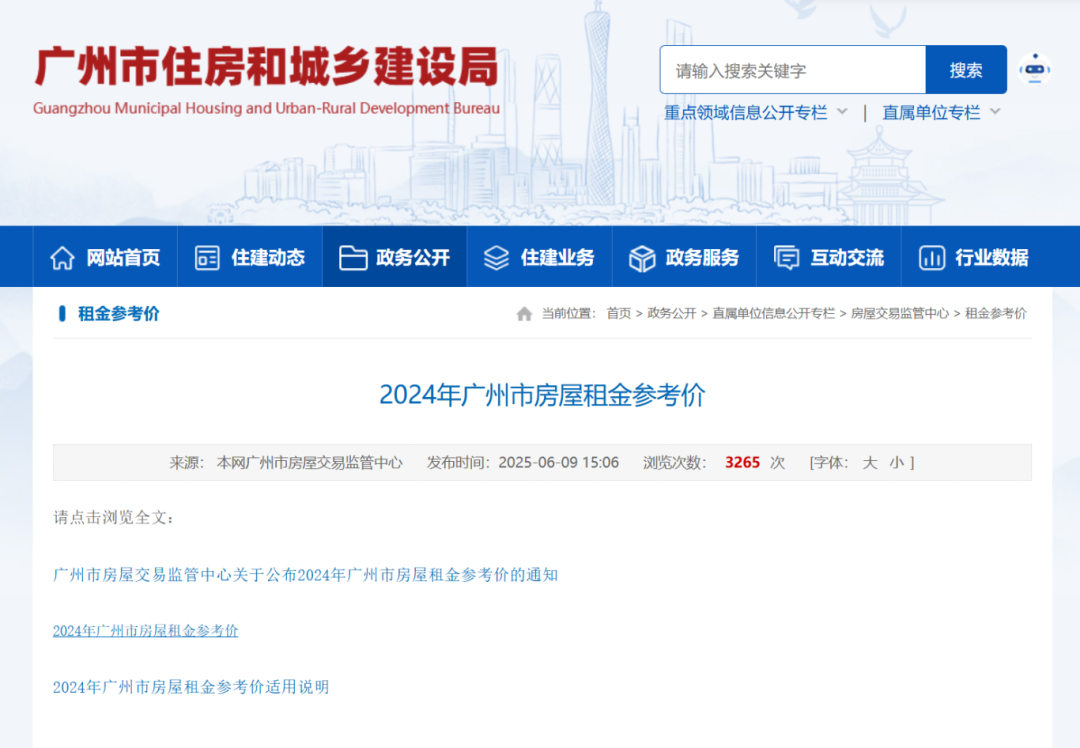Click the robot assistant icon
The width and height of the screenshot is (1080, 748).
coord(1034,69)
